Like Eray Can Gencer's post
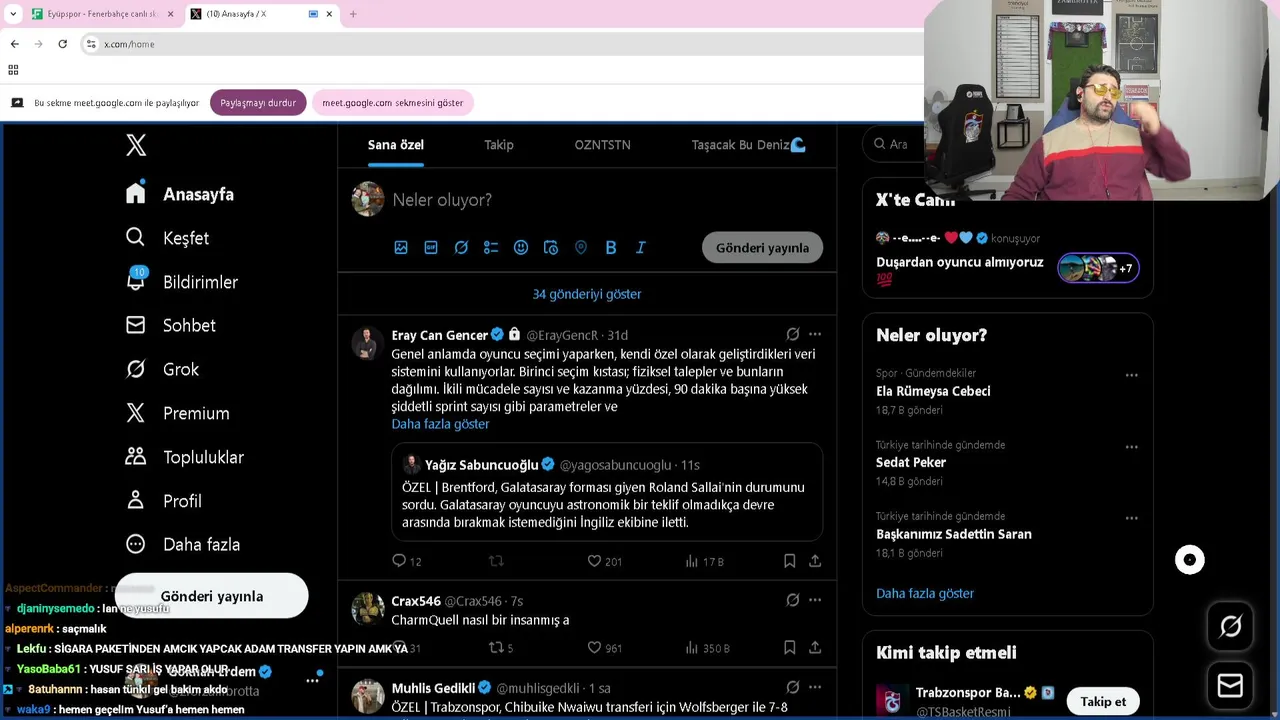This screenshot has width=1280, height=720. click(x=594, y=561)
